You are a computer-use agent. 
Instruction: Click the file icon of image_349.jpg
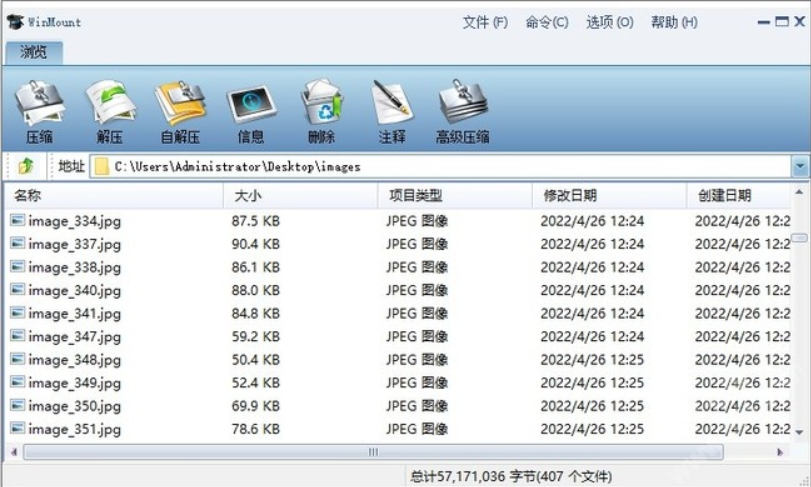coord(18,382)
